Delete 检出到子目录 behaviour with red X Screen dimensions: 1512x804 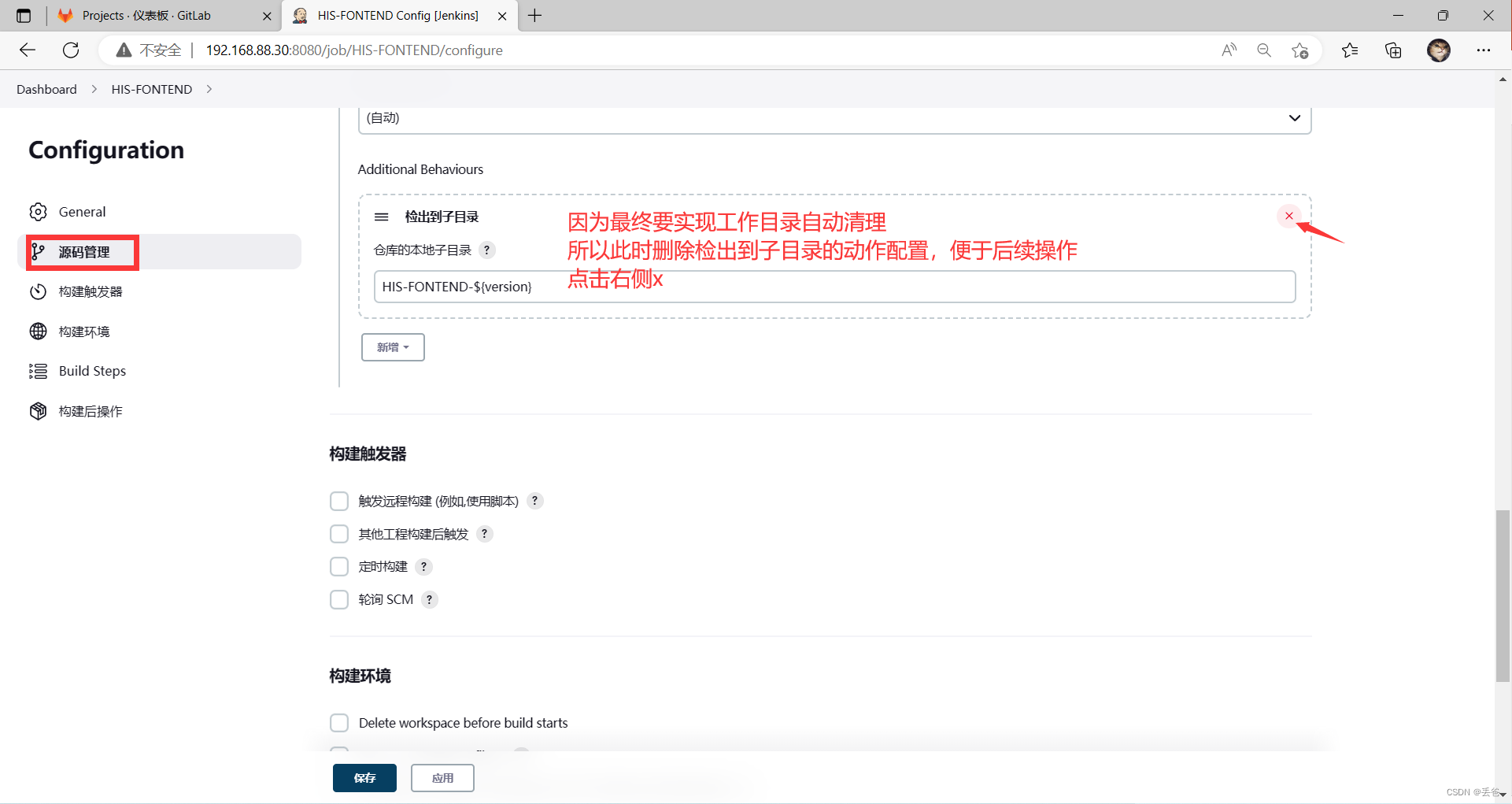[1288, 216]
